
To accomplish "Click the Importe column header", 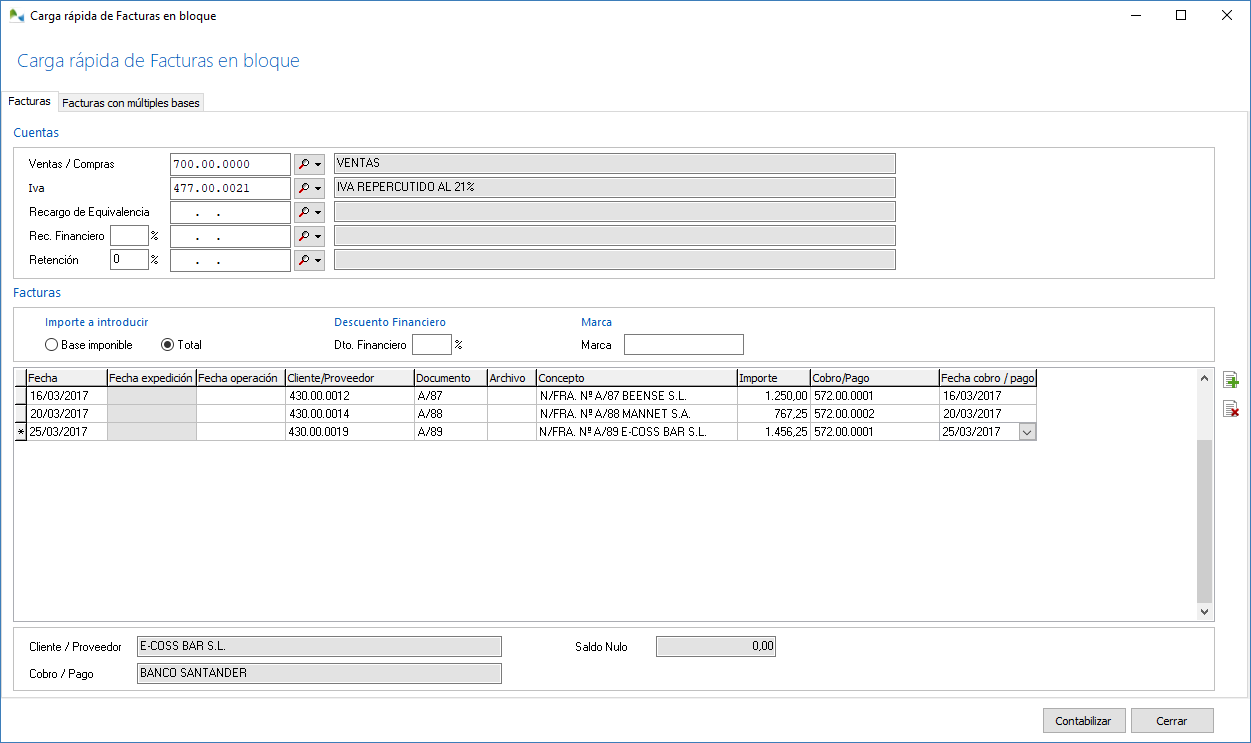I will pyautogui.click(x=772, y=378).
